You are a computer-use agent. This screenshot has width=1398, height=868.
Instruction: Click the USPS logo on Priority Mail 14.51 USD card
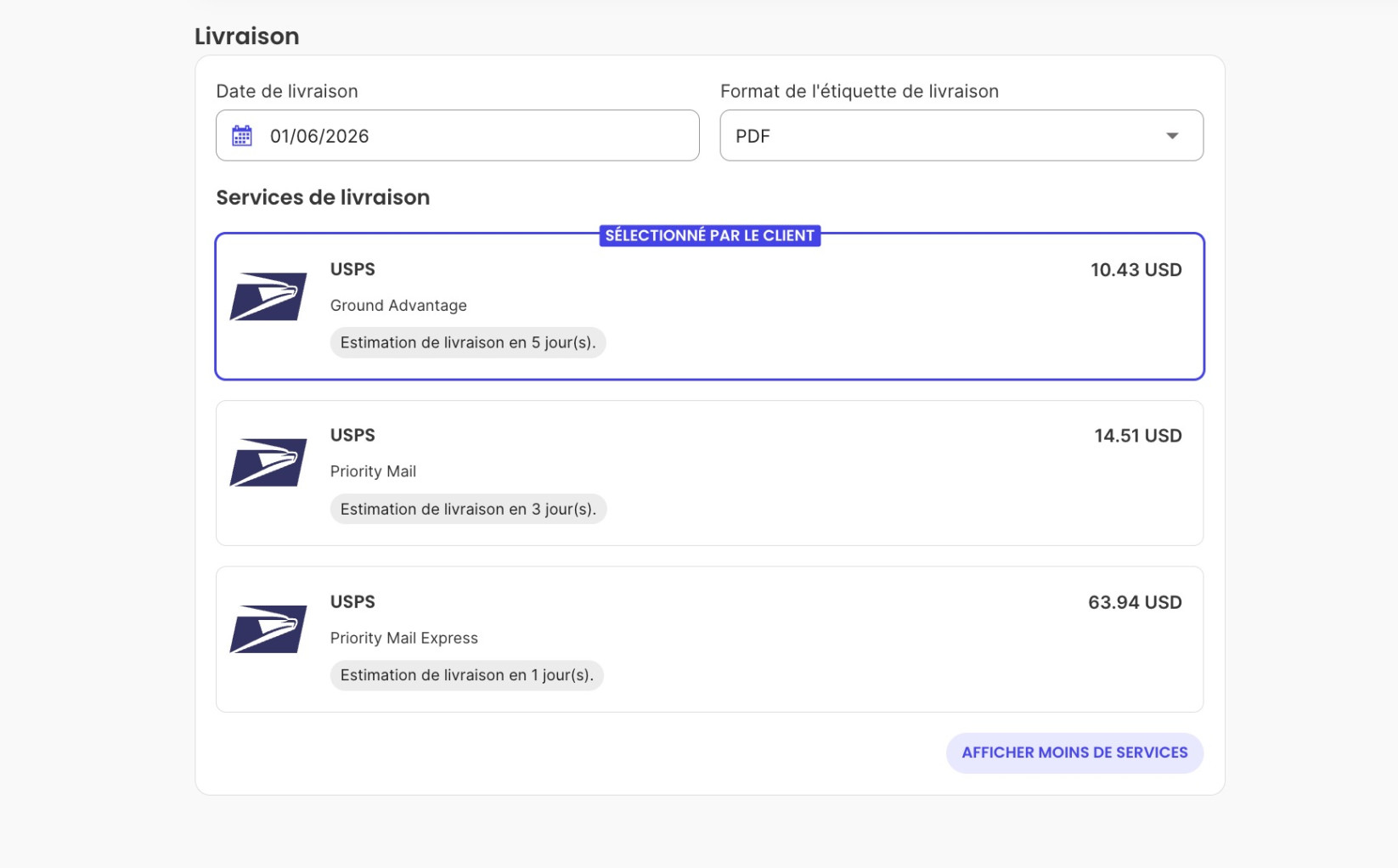click(x=268, y=462)
